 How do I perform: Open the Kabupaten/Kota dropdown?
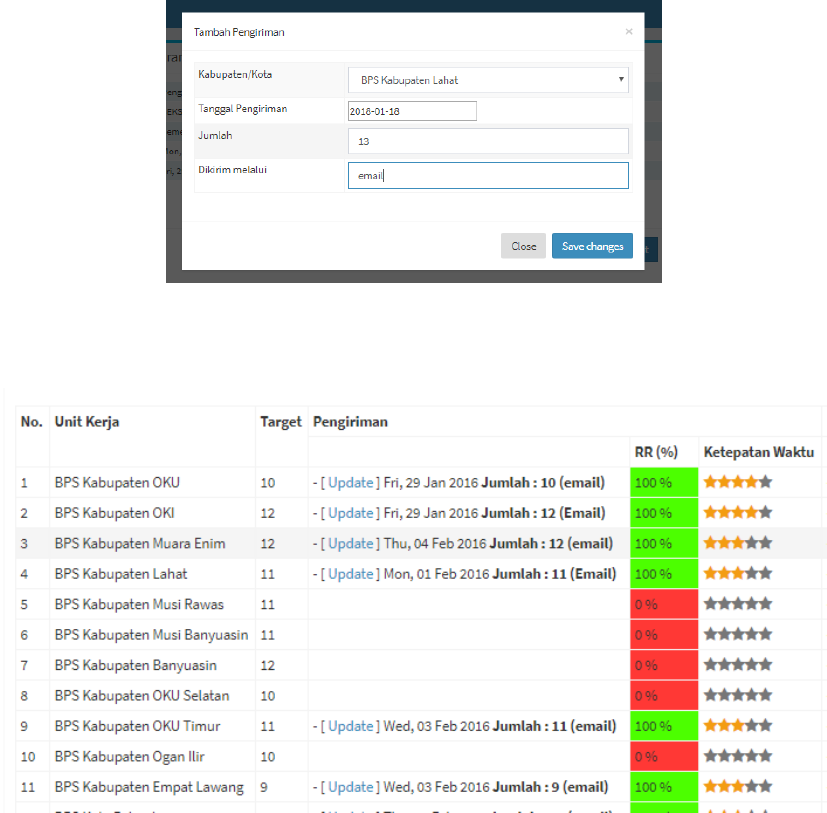[488, 80]
